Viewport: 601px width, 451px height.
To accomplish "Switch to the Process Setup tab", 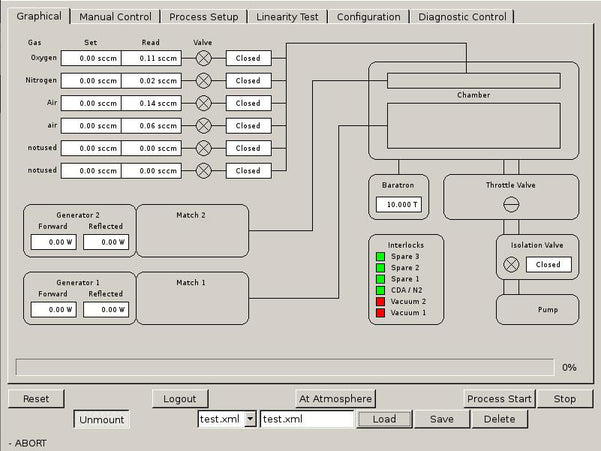I will (x=203, y=17).
